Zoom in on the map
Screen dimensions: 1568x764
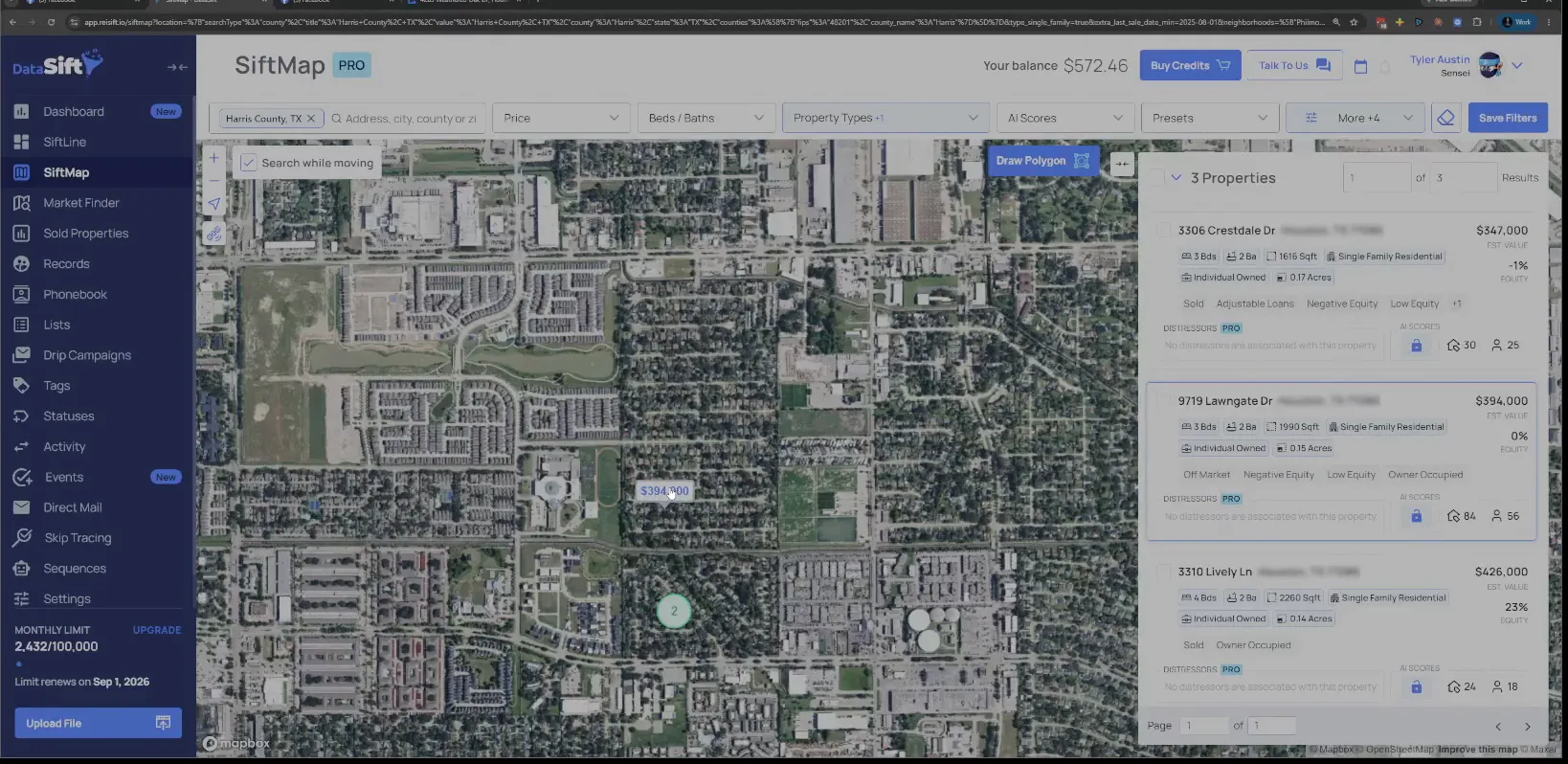pyautogui.click(x=214, y=159)
